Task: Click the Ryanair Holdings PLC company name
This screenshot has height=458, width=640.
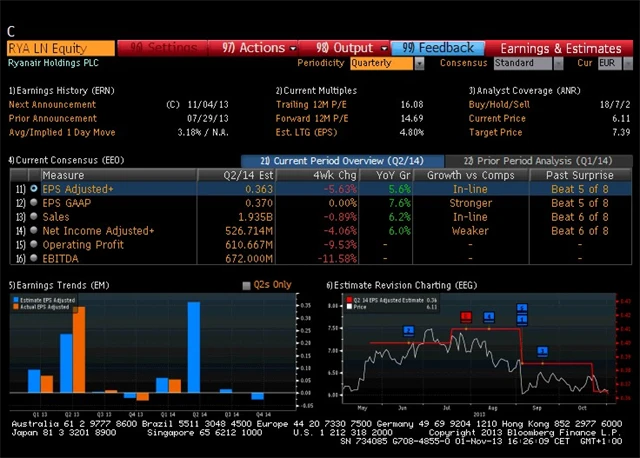Action: (53, 63)
